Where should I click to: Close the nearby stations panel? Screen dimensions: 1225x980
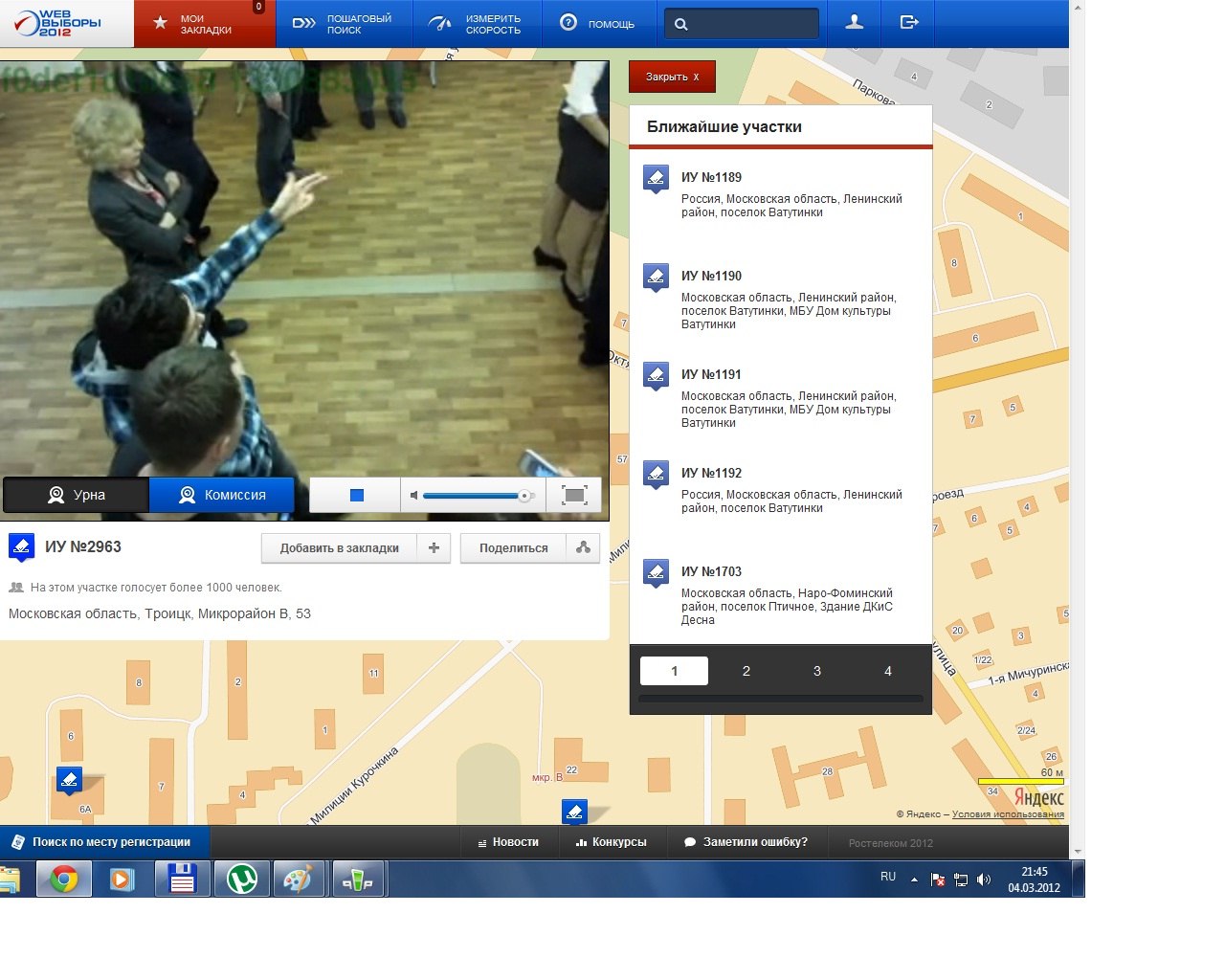click(x=672, y=77)
